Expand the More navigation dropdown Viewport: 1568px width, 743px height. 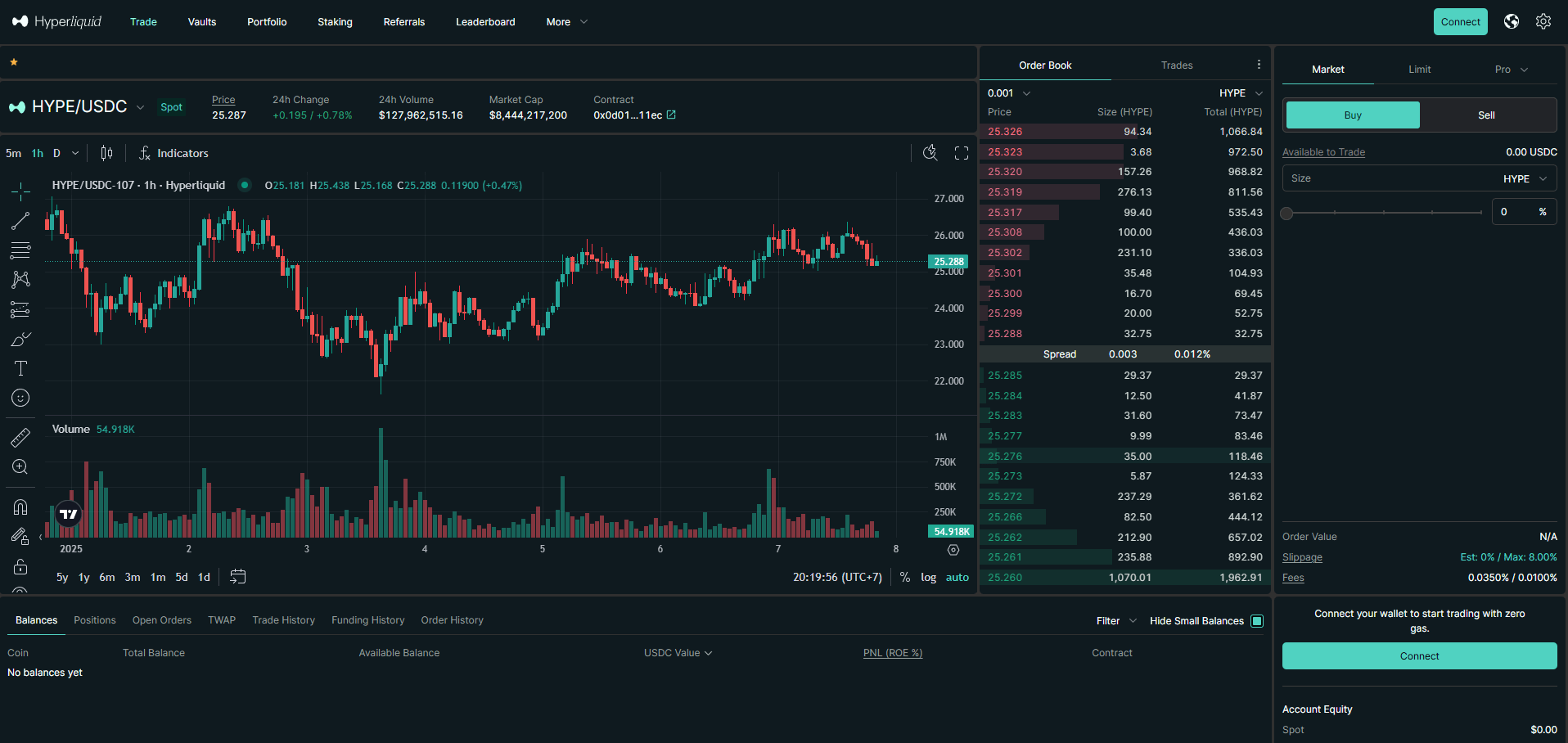[x=566, y=22]
